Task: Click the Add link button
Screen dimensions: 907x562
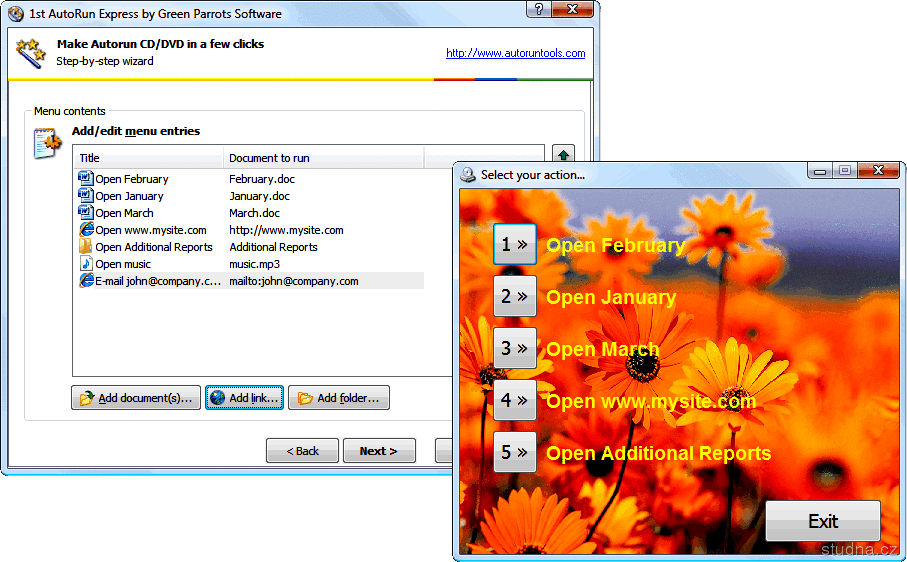Action: pos(244,398)
